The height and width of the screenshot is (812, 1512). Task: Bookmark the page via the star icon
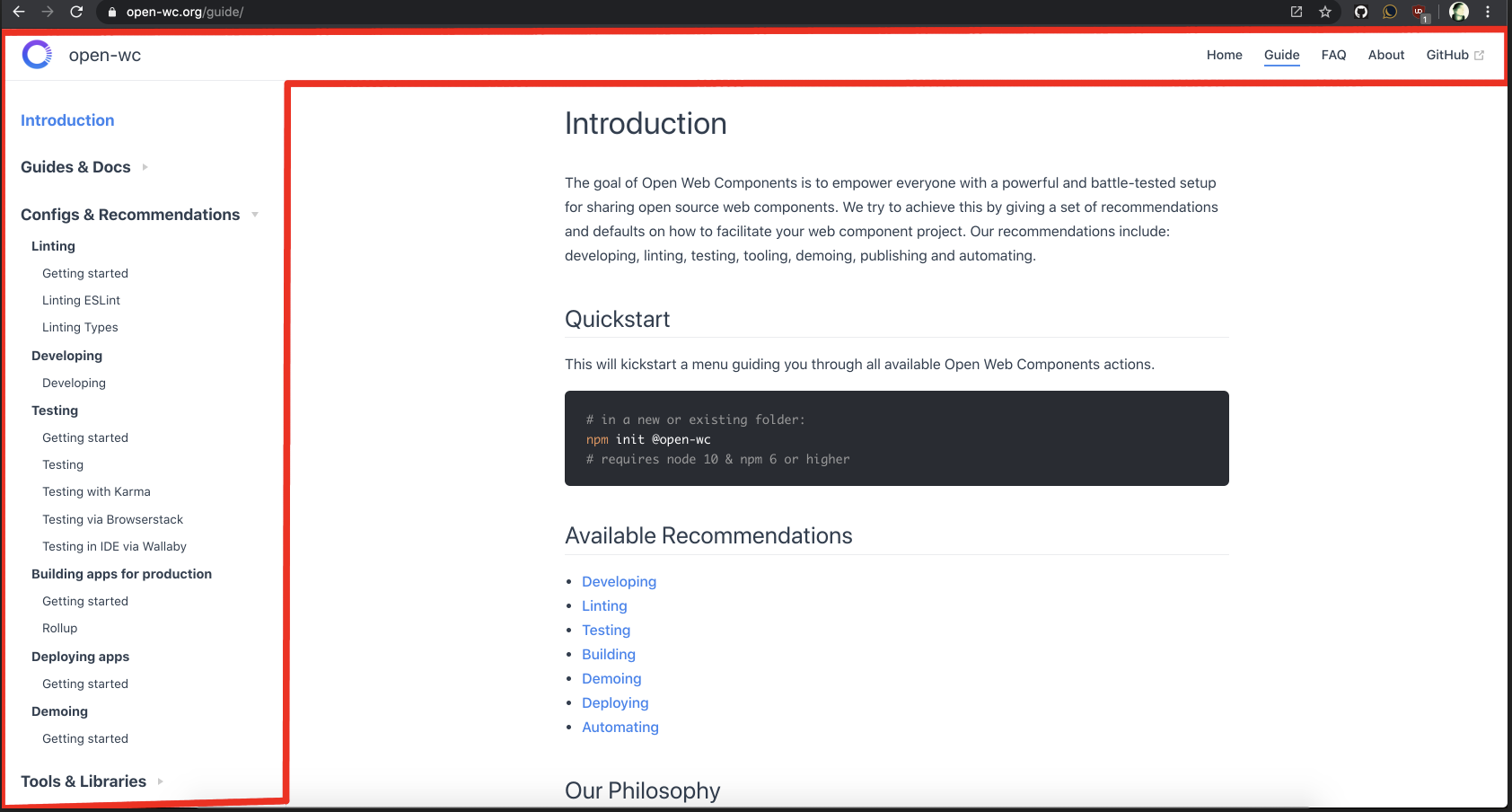(x=1325, y=13)
